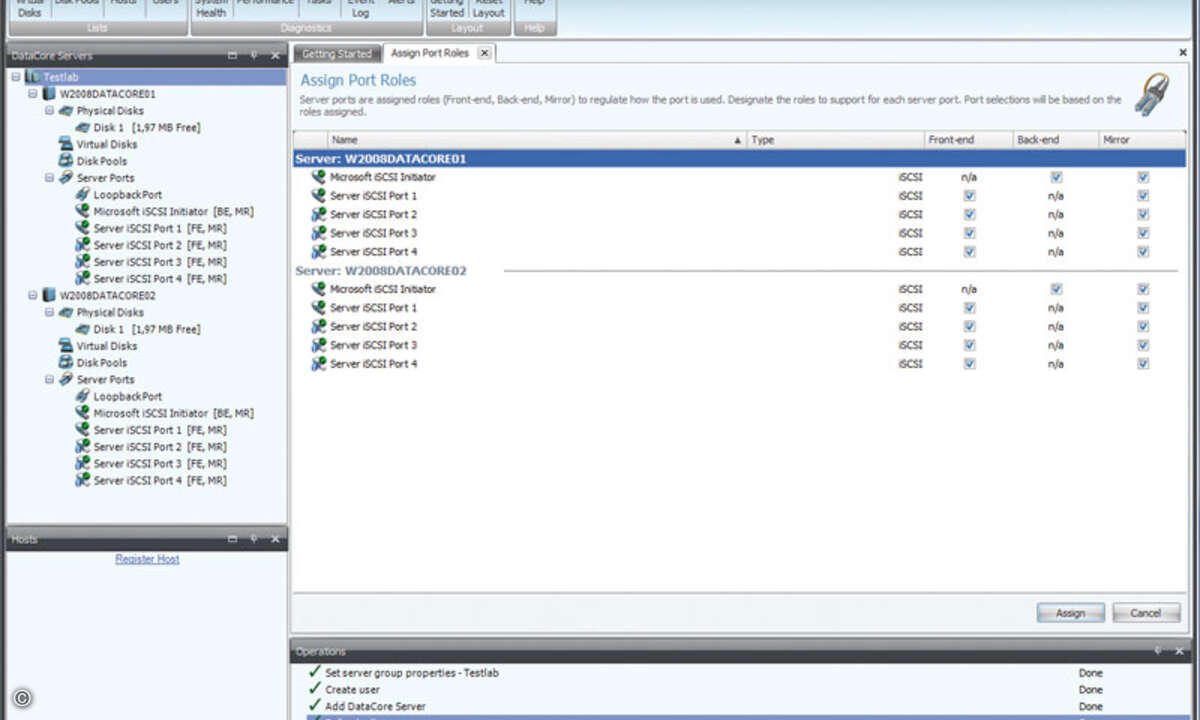Viewport: 1200px width, 720px height.
Task: Click the pin icon of Hosts panel
Action: click(x=254, y=539)
